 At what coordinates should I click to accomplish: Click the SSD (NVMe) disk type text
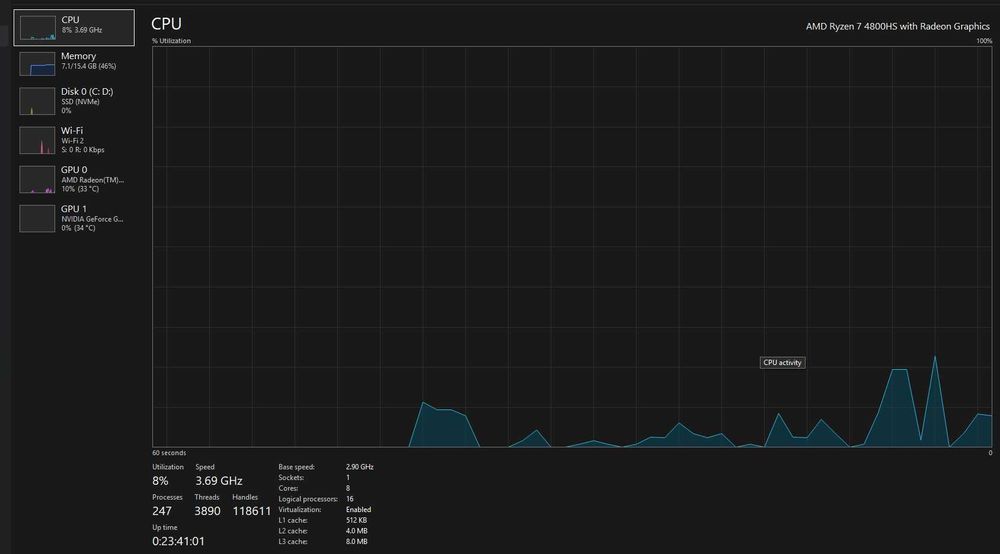80,102
